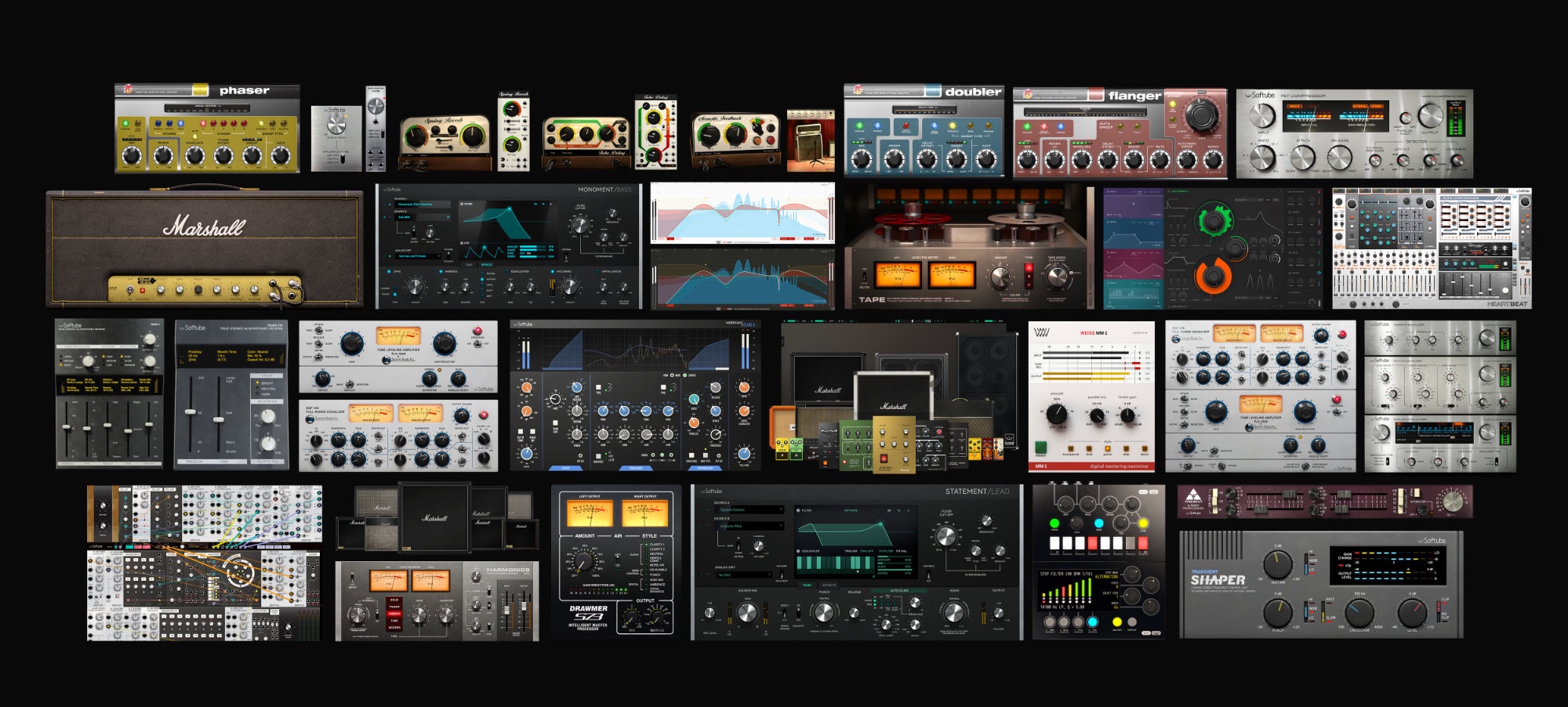Click the Mix knob on the doubler
This screenshot has width=1568, height=707.
[x=861, y=159]
